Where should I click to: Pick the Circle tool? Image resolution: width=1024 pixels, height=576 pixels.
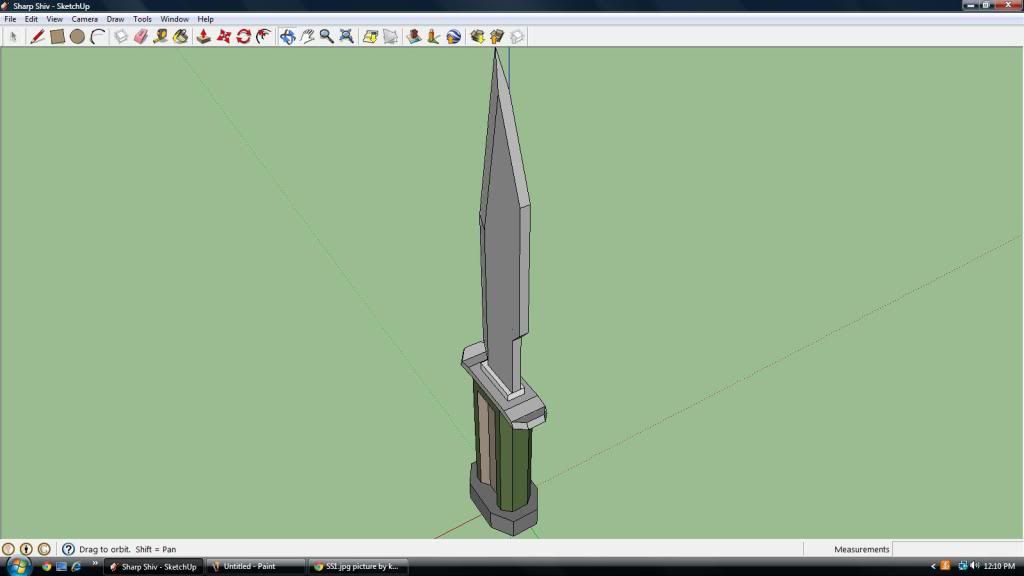77,36
